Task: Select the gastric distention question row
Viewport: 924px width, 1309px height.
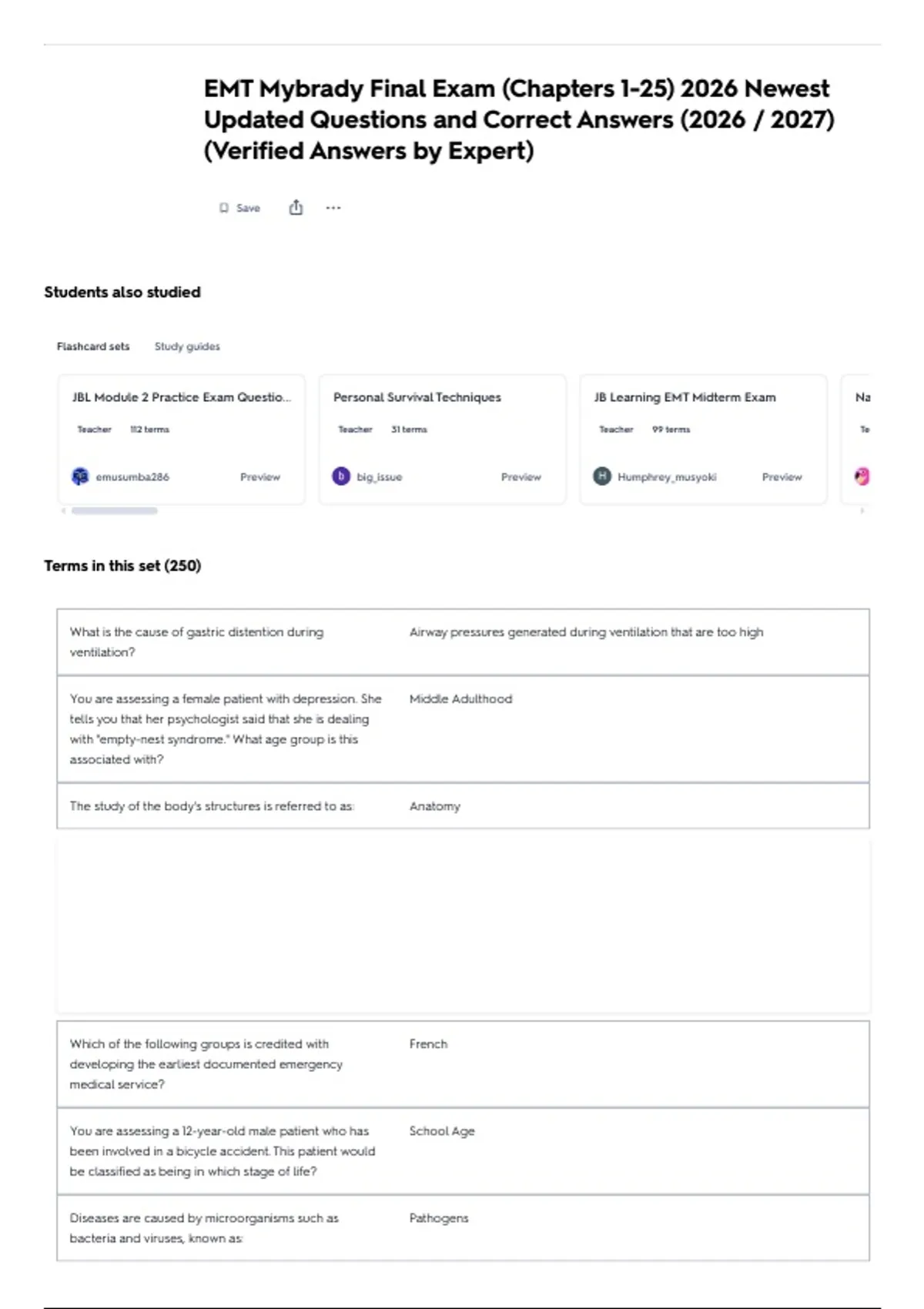Action: coord(463,642)
